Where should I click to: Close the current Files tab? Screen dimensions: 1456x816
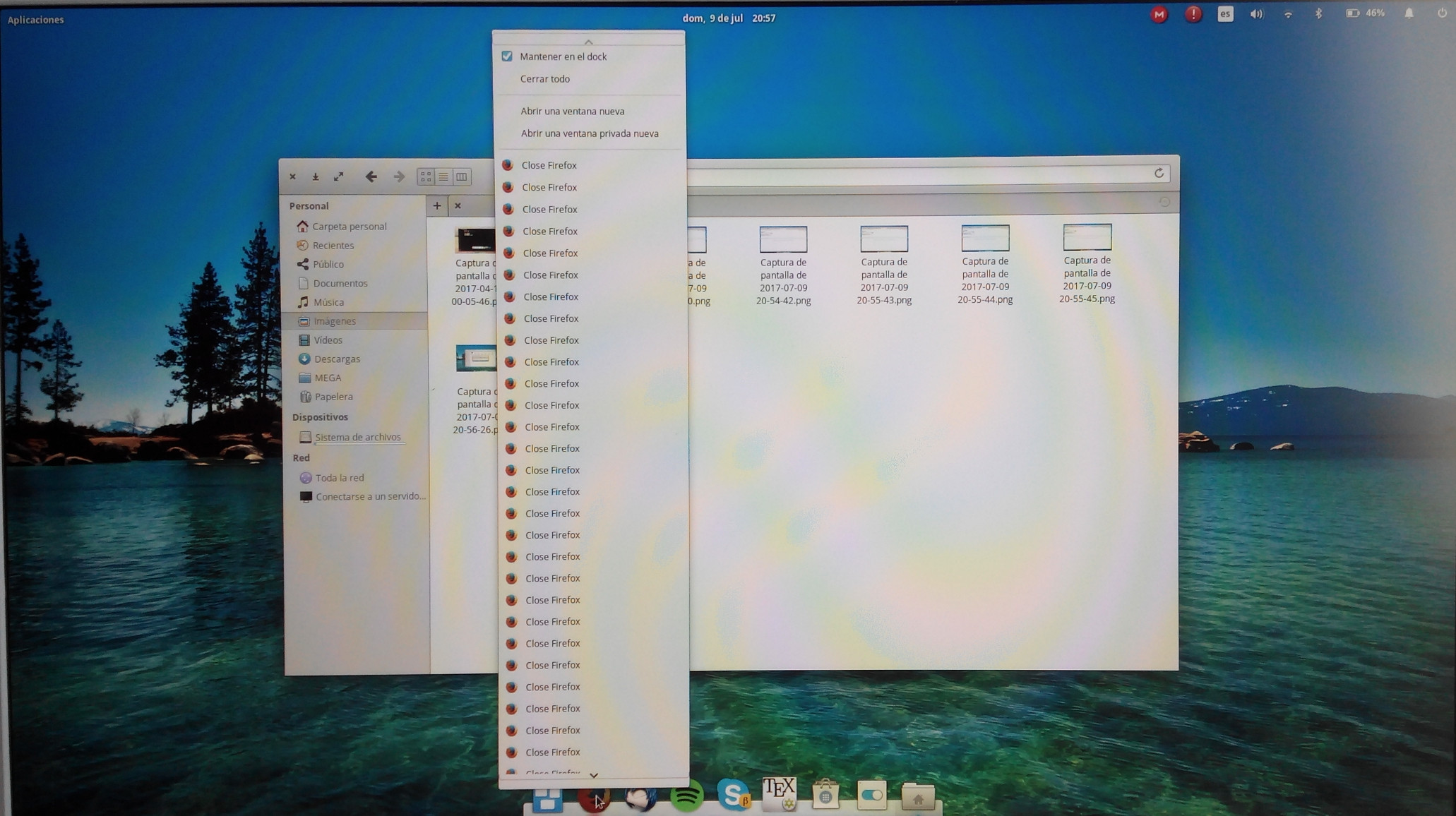458,206
